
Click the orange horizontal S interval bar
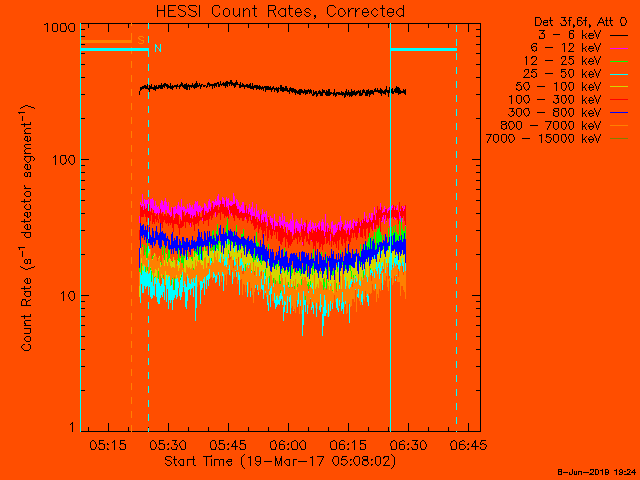coord(106,41)
